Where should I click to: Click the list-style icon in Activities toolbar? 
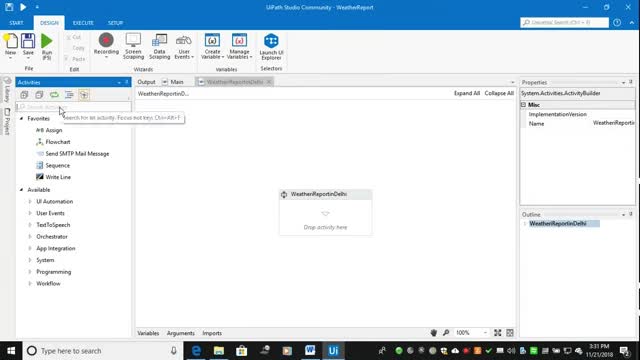tap(69, 95)
